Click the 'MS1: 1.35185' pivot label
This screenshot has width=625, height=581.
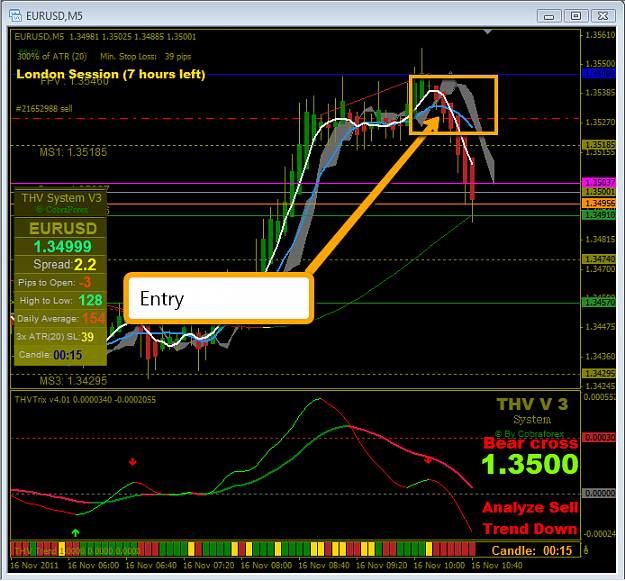[73, 152]
